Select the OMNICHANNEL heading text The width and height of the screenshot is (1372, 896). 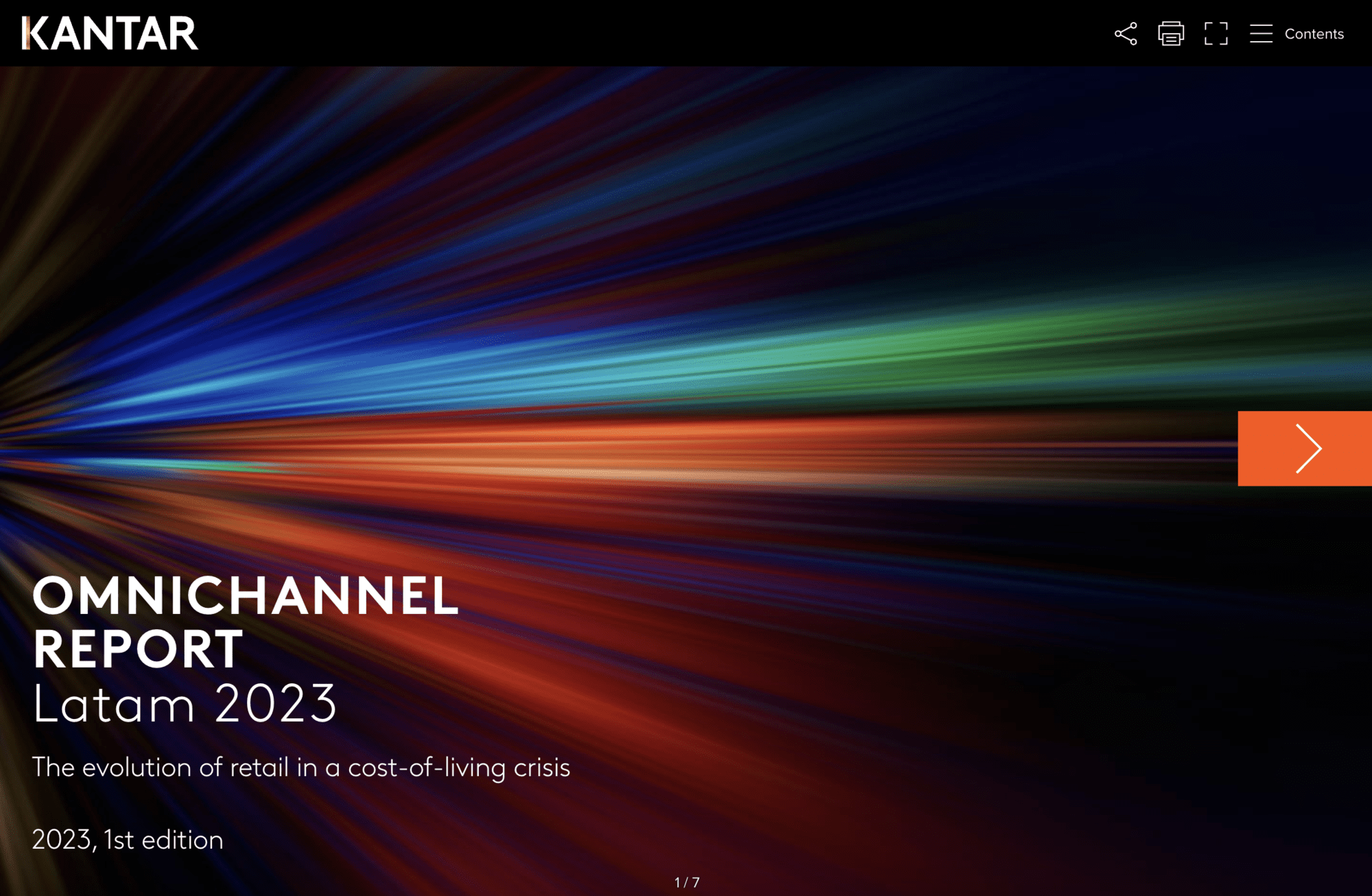click(x=245, y=595)
